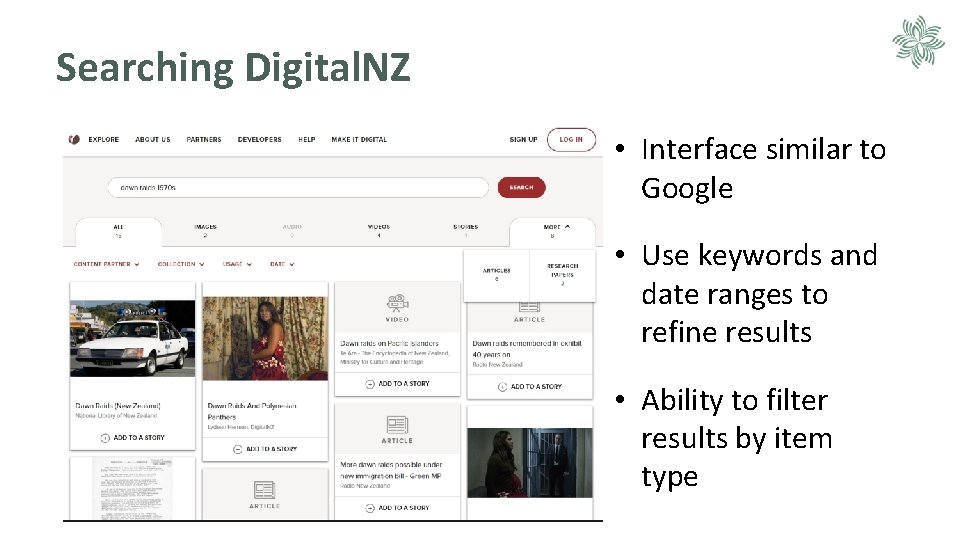This screenshot has height=540, width=960.
Task: Add Pacific Islanders video to a story
Action: coord(397,384)
